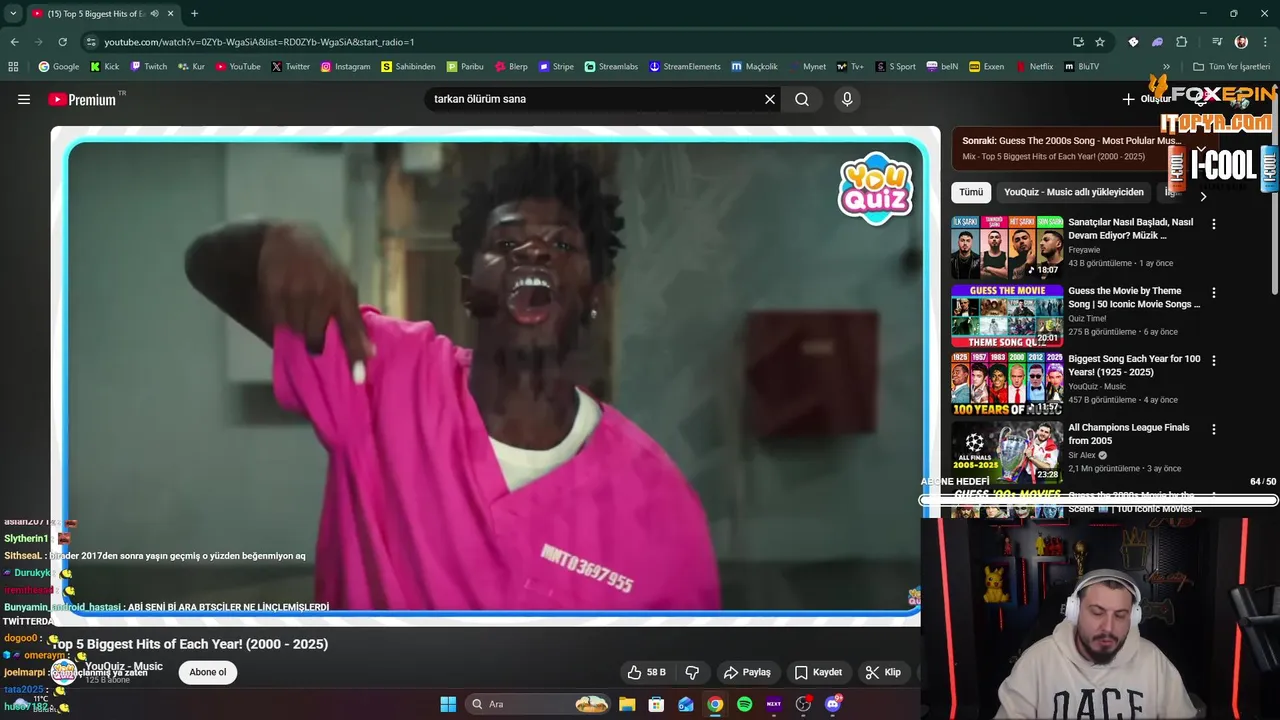This screenshot has height=720, width=1280.
Task: Save the video with Kaydet
Action: [x=818, y=672]
